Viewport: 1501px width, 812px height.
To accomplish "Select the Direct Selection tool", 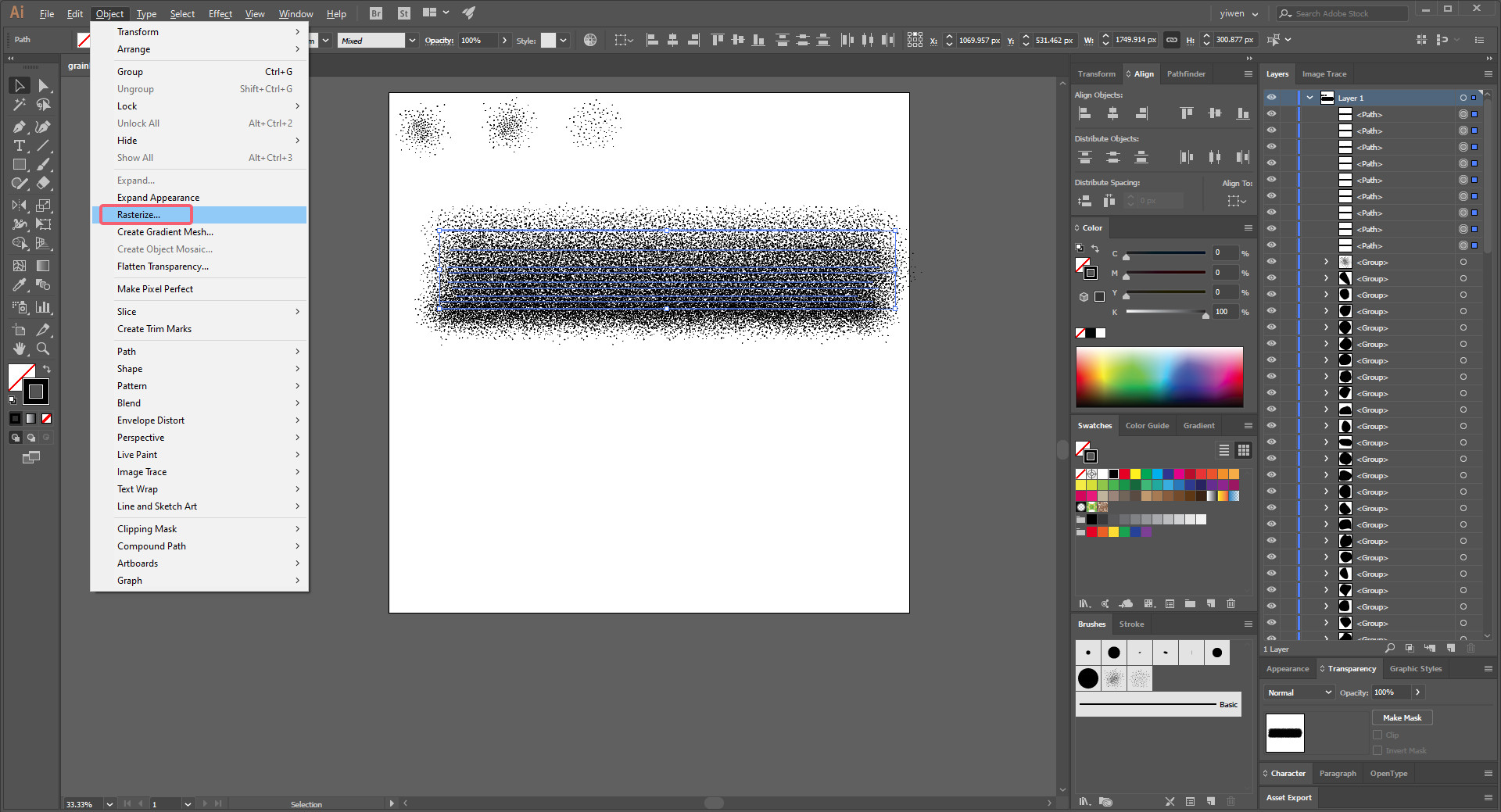I will click(x=44, y=85).
